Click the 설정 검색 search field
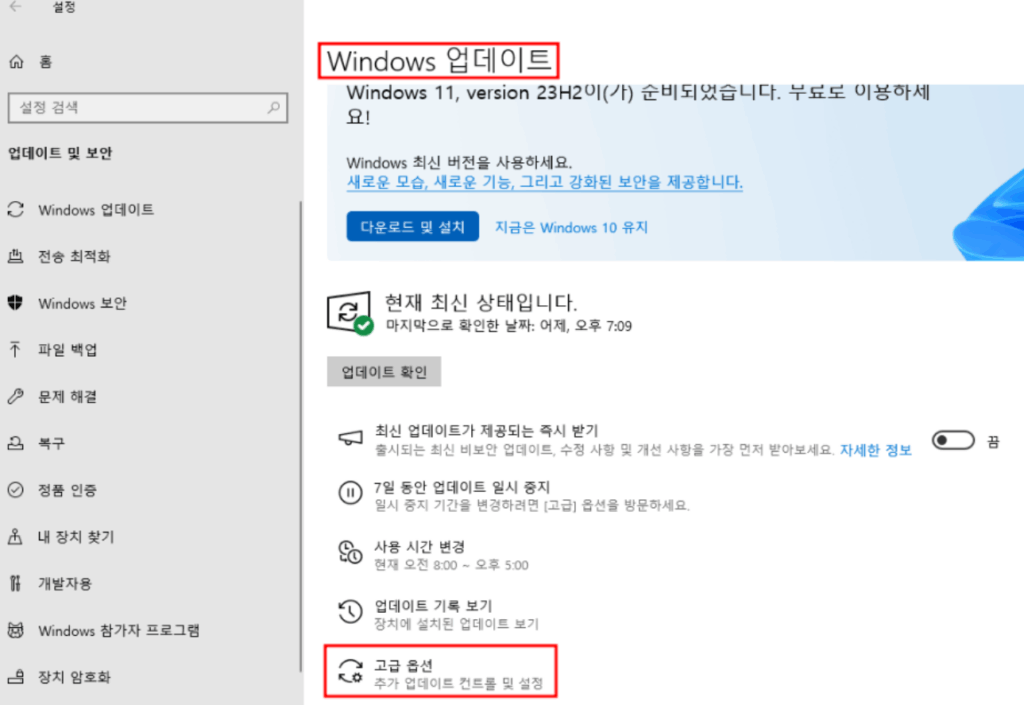 pyautogui.click(x=148, y=108)
